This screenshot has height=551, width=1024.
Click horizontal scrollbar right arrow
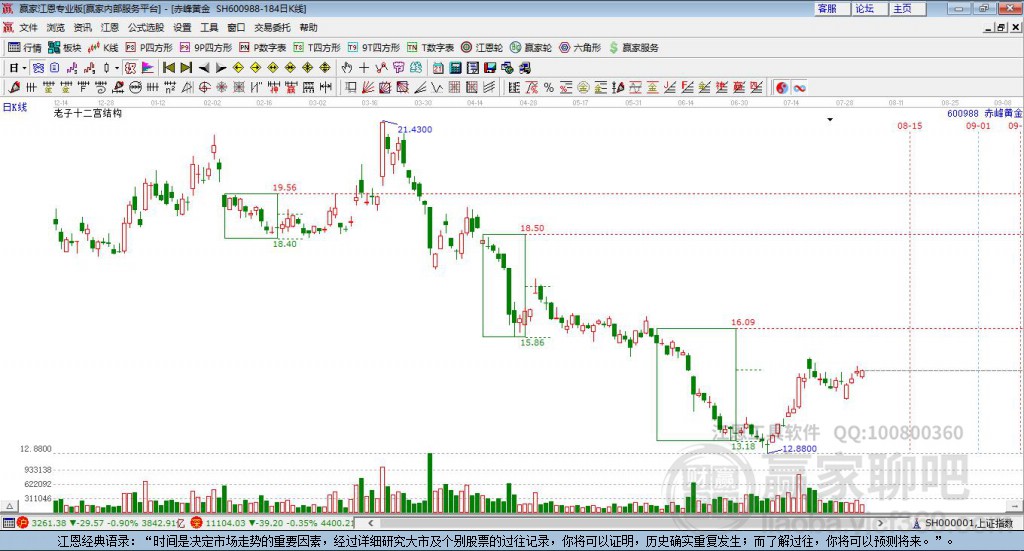(x=880, y=523)
